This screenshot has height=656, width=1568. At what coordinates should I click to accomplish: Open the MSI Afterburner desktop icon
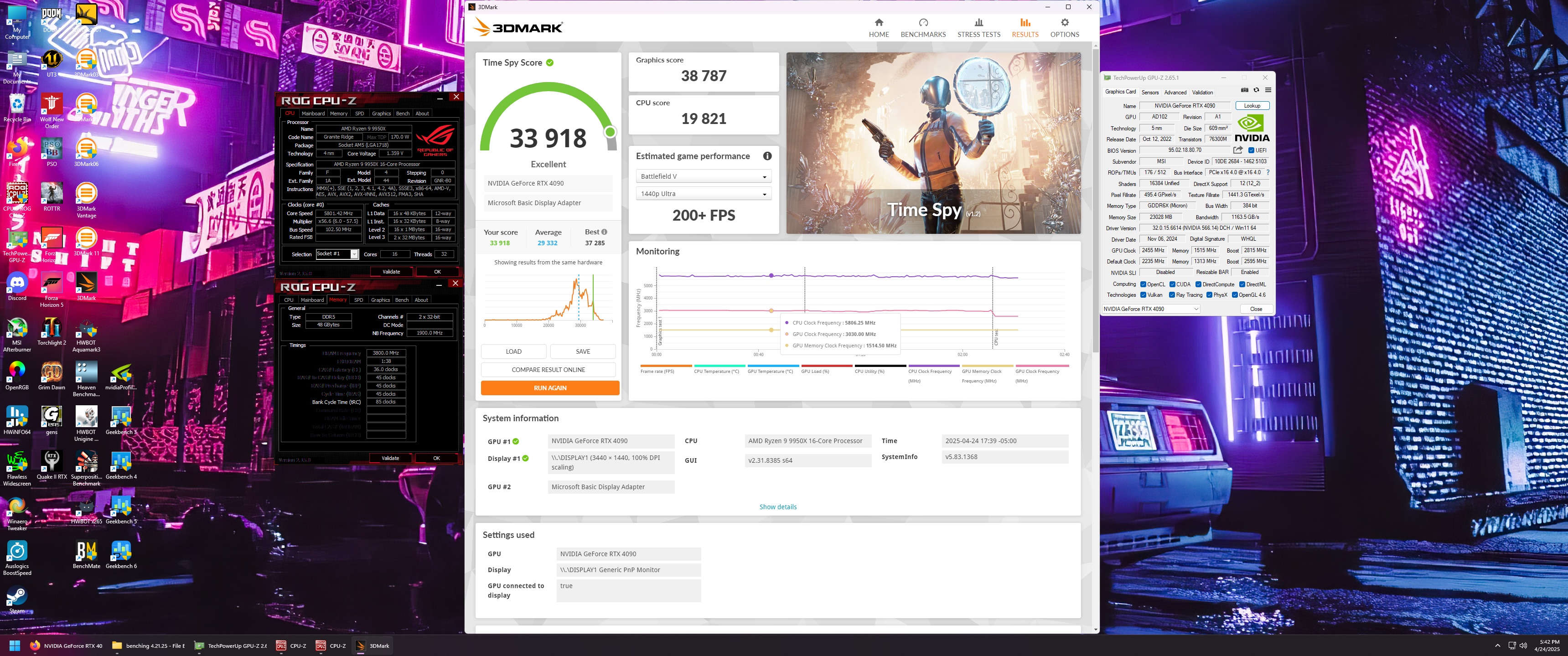(x=17, y=335)
